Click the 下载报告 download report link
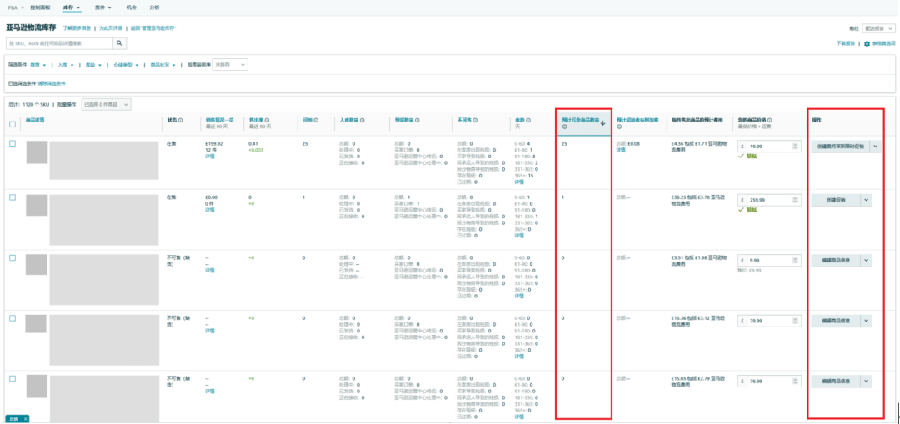Viewport: 900px width, 424px height. tap(845, 44)
